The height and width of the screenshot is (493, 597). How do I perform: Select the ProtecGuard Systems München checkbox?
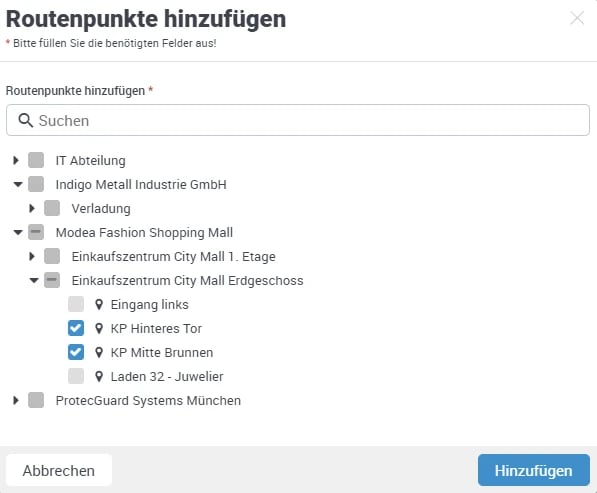coord(36,400)
